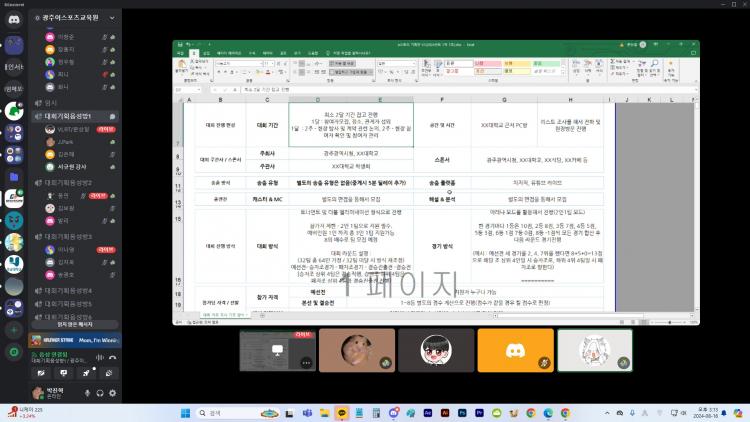Click the Excel zoom slider
750x422 pixels.
tap(669, 322)
